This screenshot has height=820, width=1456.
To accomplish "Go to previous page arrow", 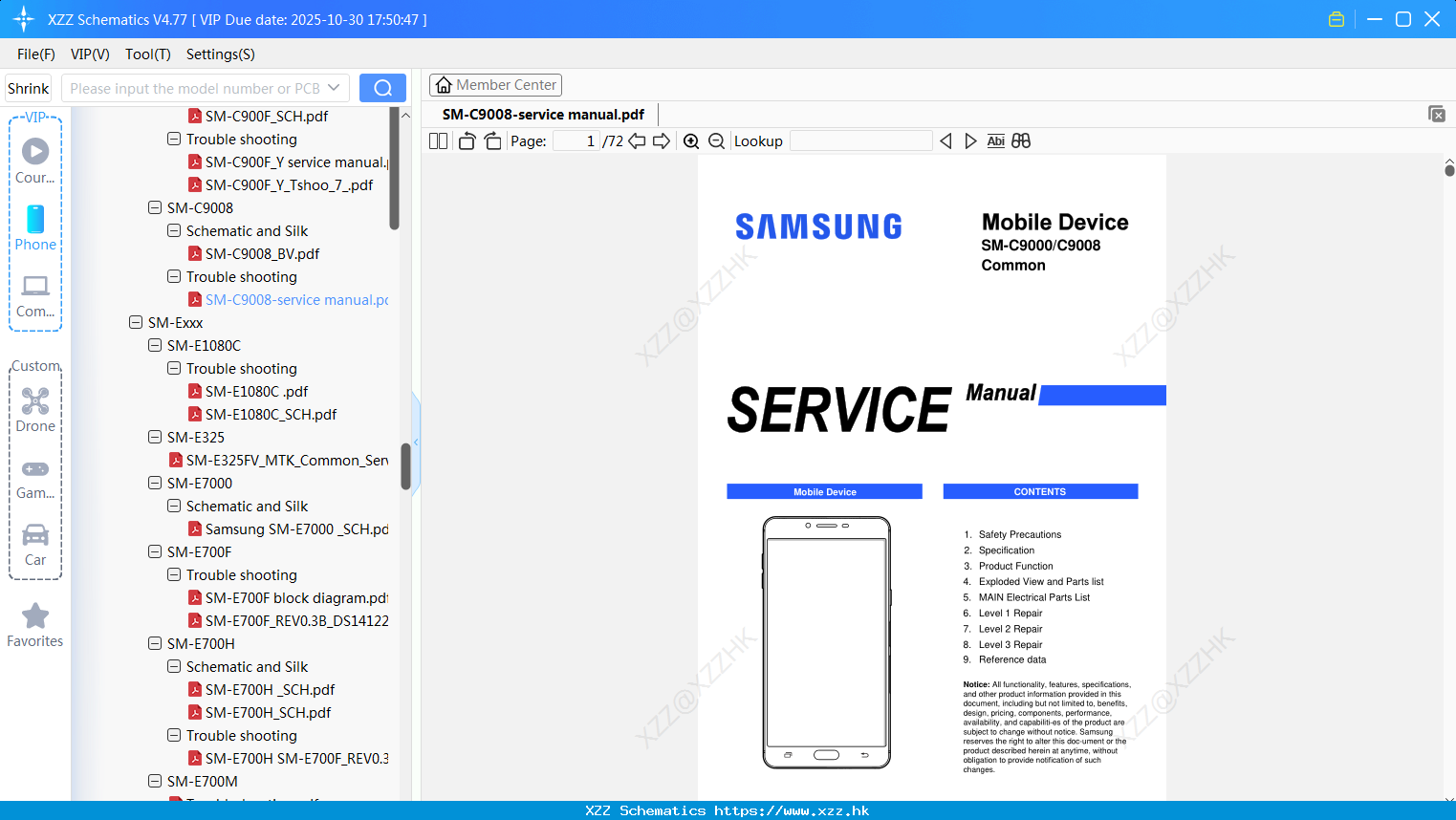I will (637, 140).
